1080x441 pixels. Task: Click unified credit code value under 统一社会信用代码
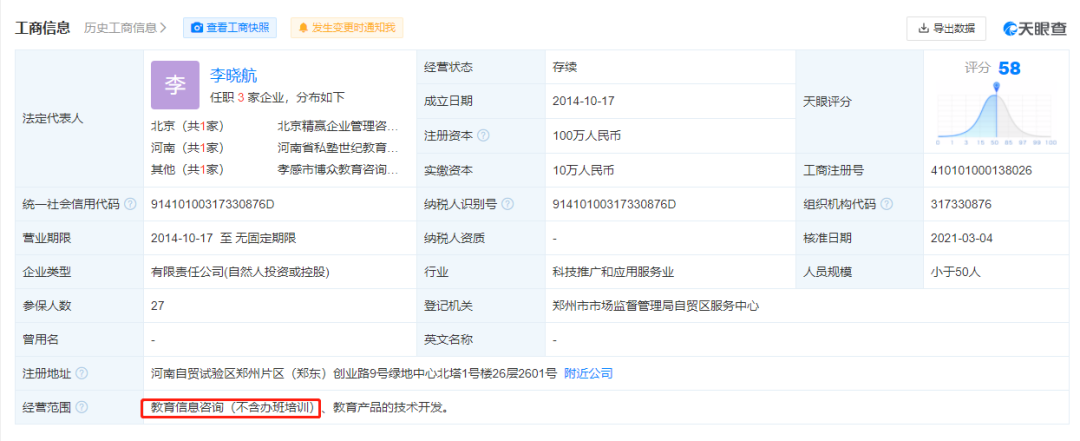[x=213, y=204]
